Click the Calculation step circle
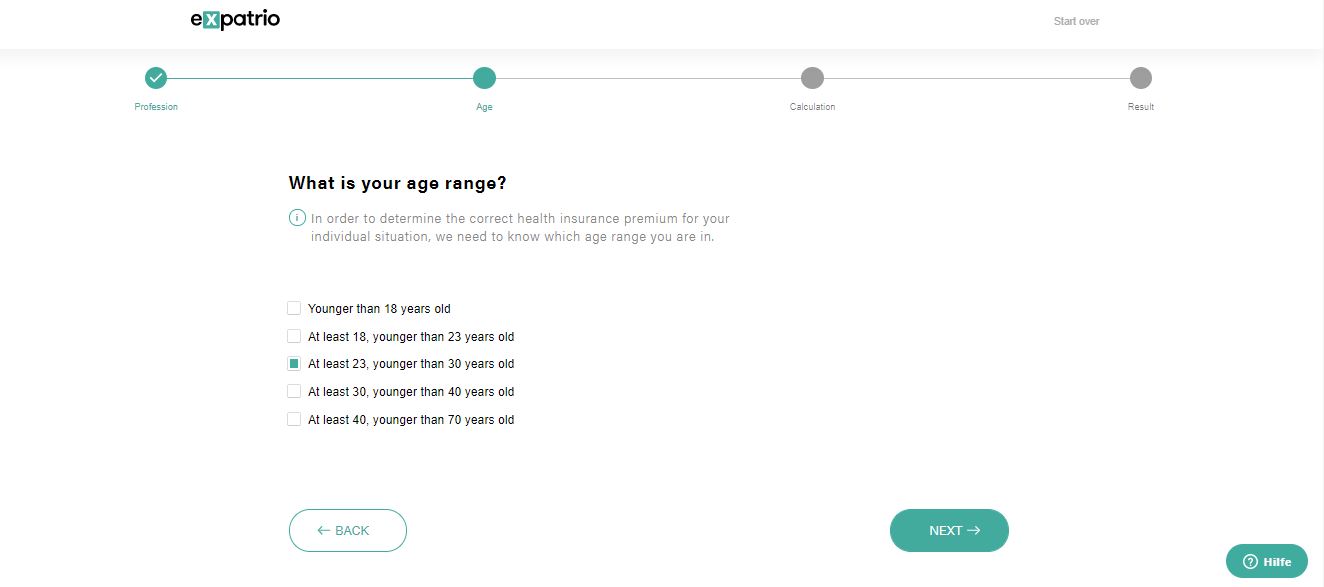Viewport: 1324px width, 587px height. tap(812, 78)
